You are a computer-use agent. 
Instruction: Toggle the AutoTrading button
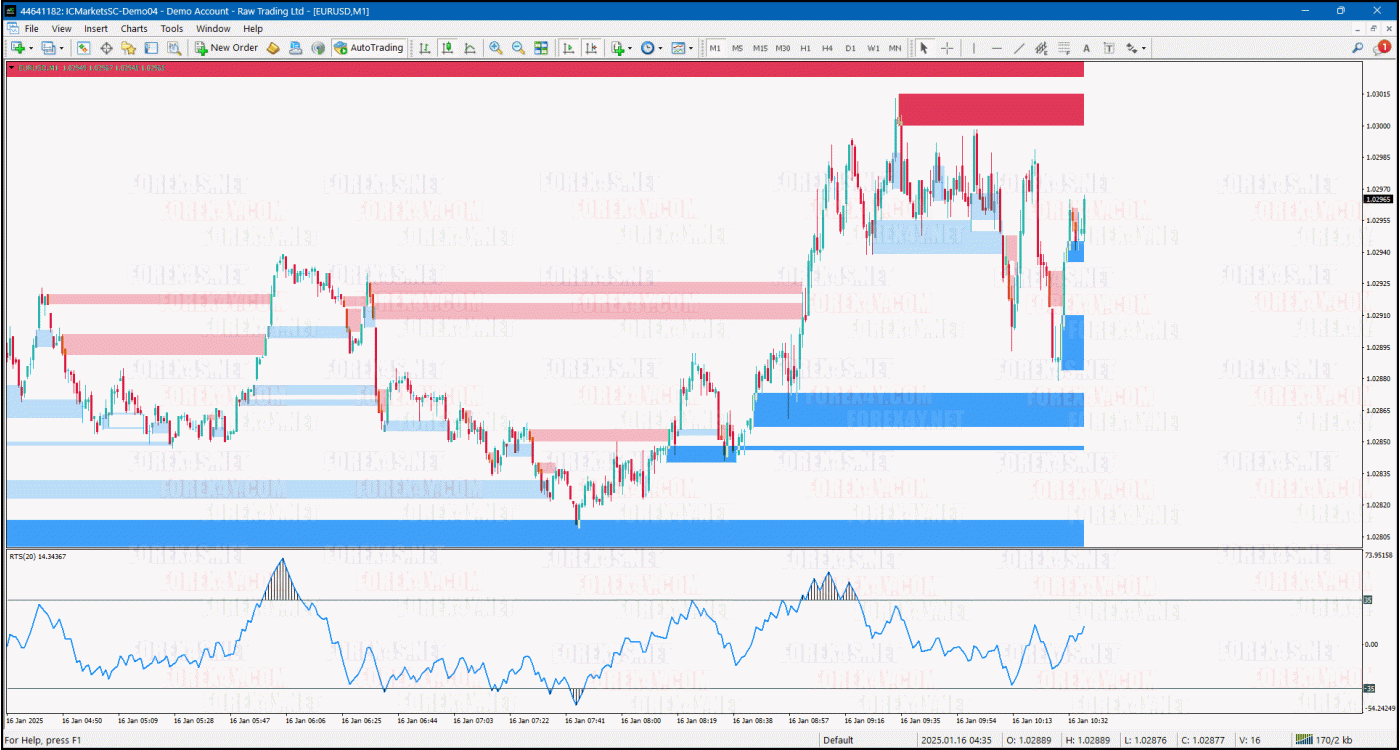point(369,48)
